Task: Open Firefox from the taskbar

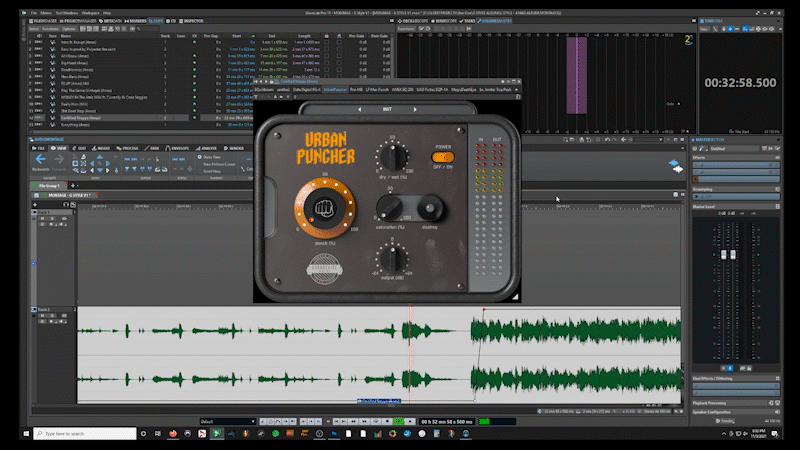Action: [173, 434]
